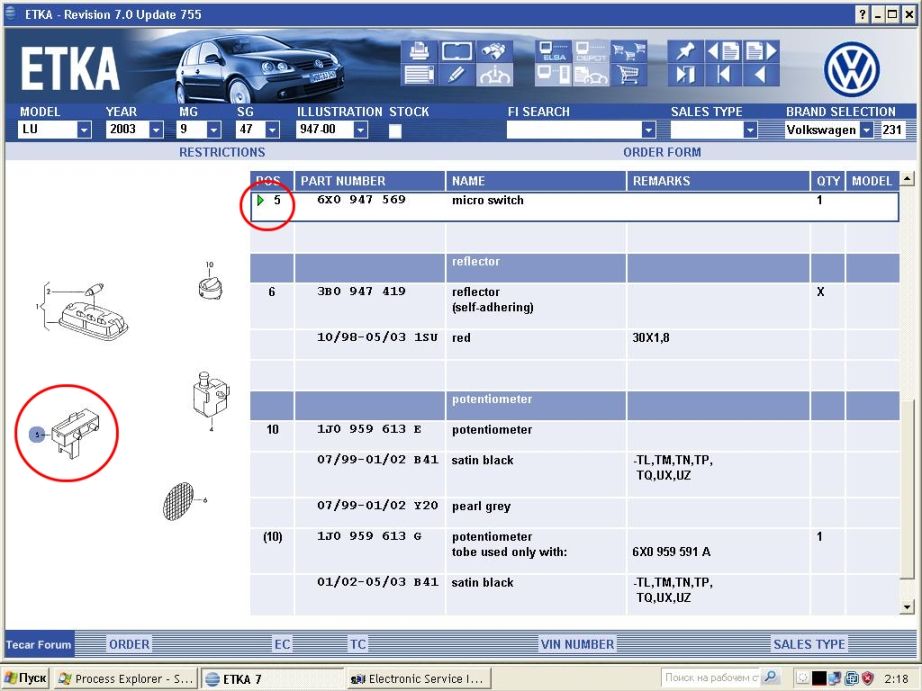
Task: Open the BRAND SELECTION Volkswagen dropdown
Action: click(x=865, y=130)
